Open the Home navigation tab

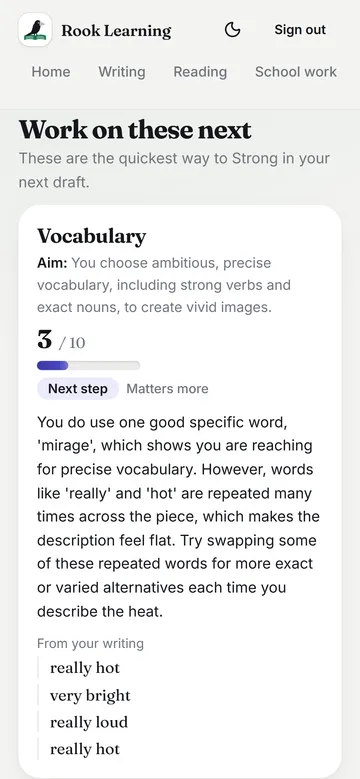click(x=51, y=72)
